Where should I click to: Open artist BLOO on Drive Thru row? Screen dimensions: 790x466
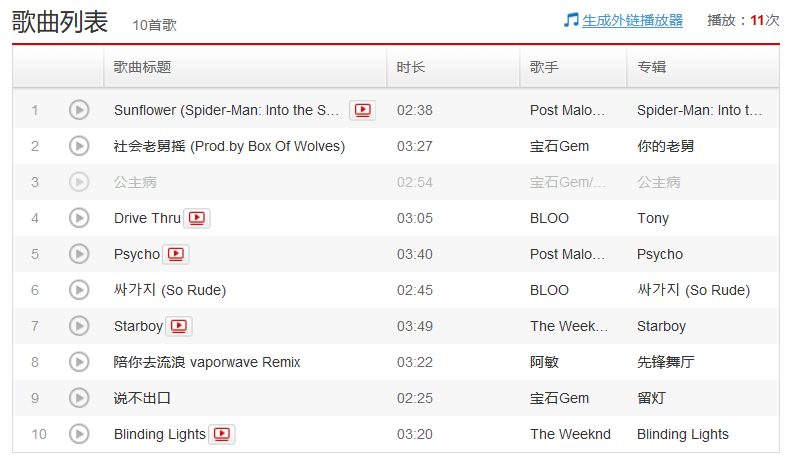click(x=549, y=218)
